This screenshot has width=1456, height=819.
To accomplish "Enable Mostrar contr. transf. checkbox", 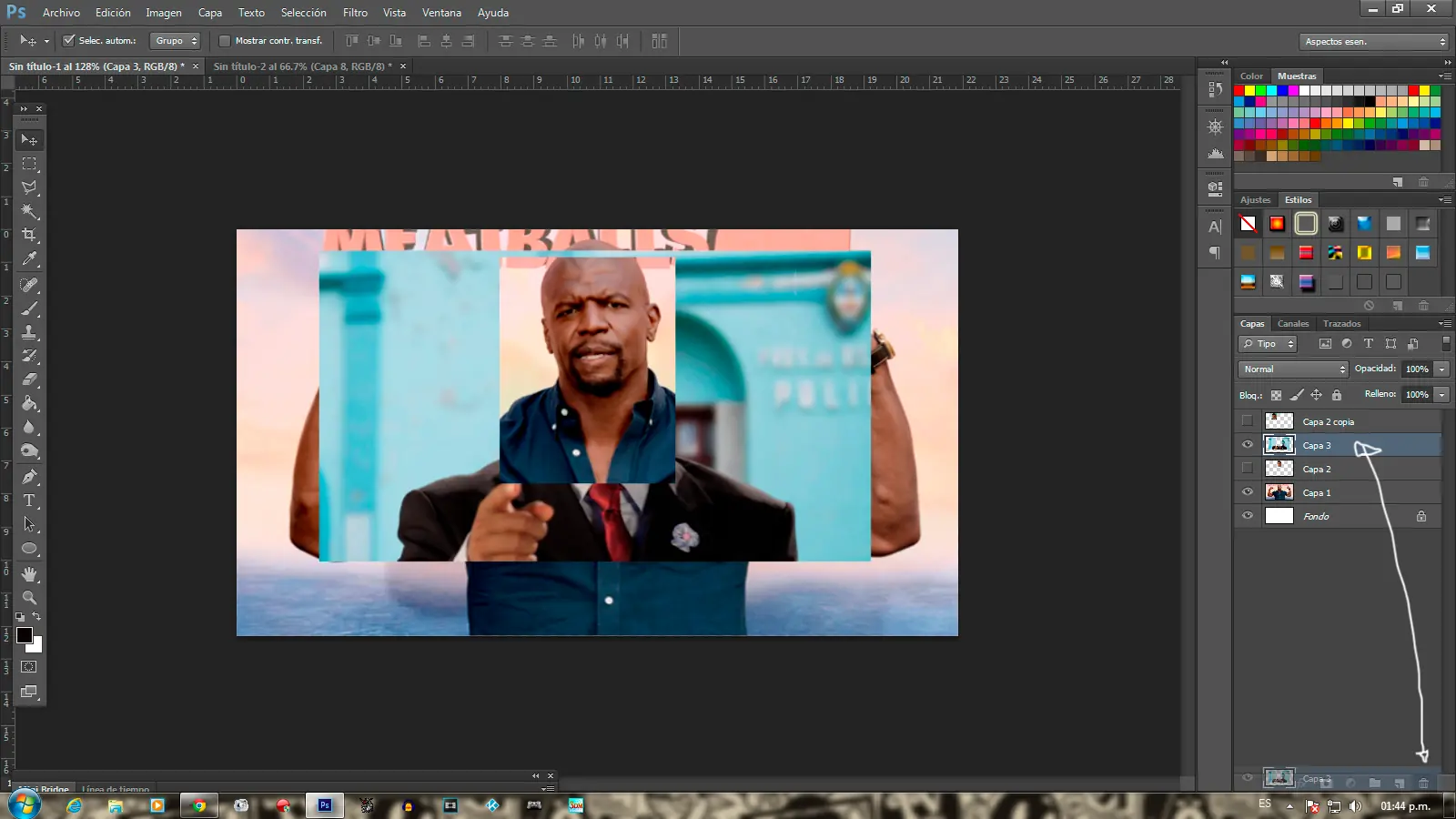I will coord(225,41).
